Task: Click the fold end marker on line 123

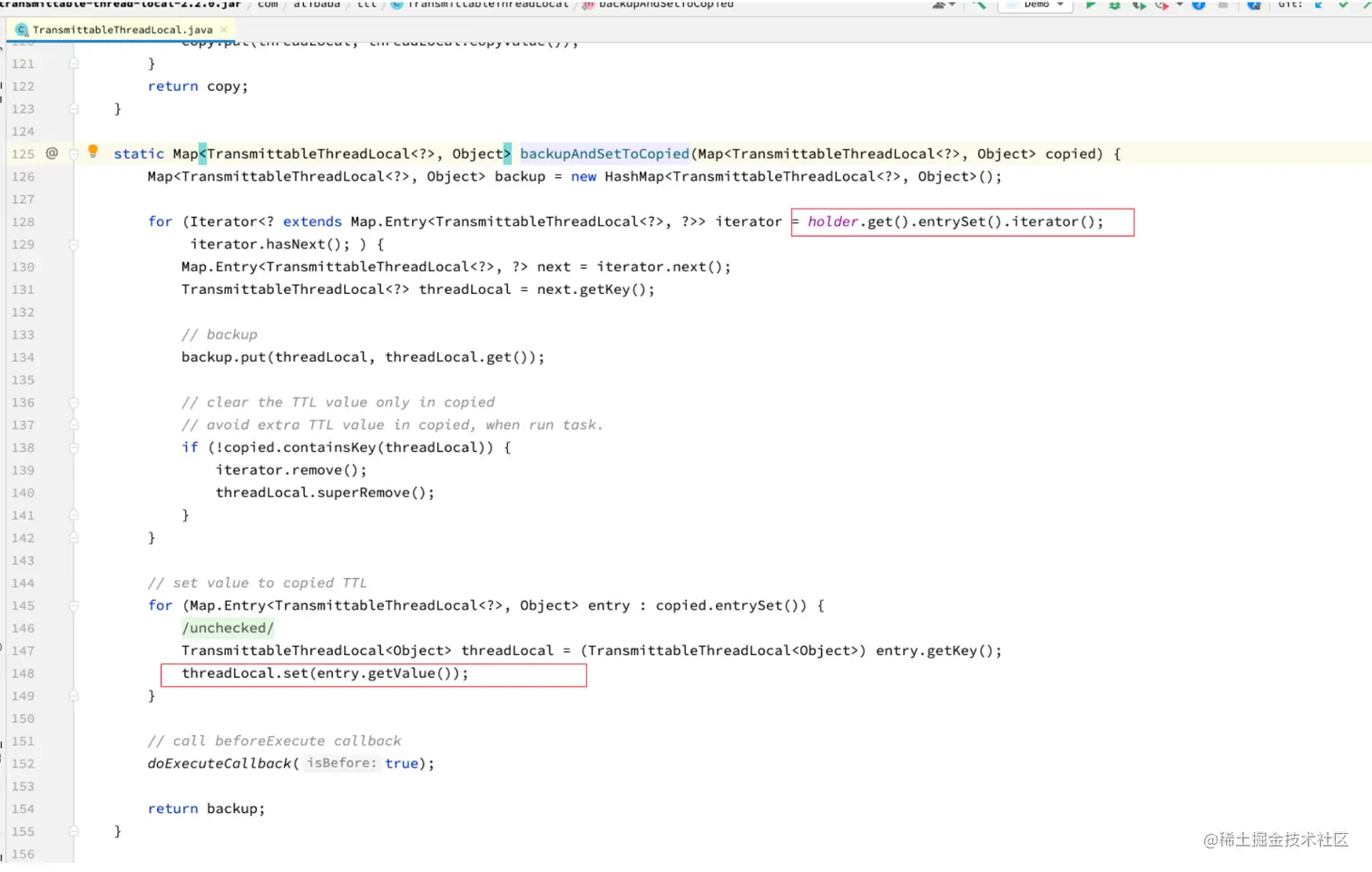Action: point(73,109)
